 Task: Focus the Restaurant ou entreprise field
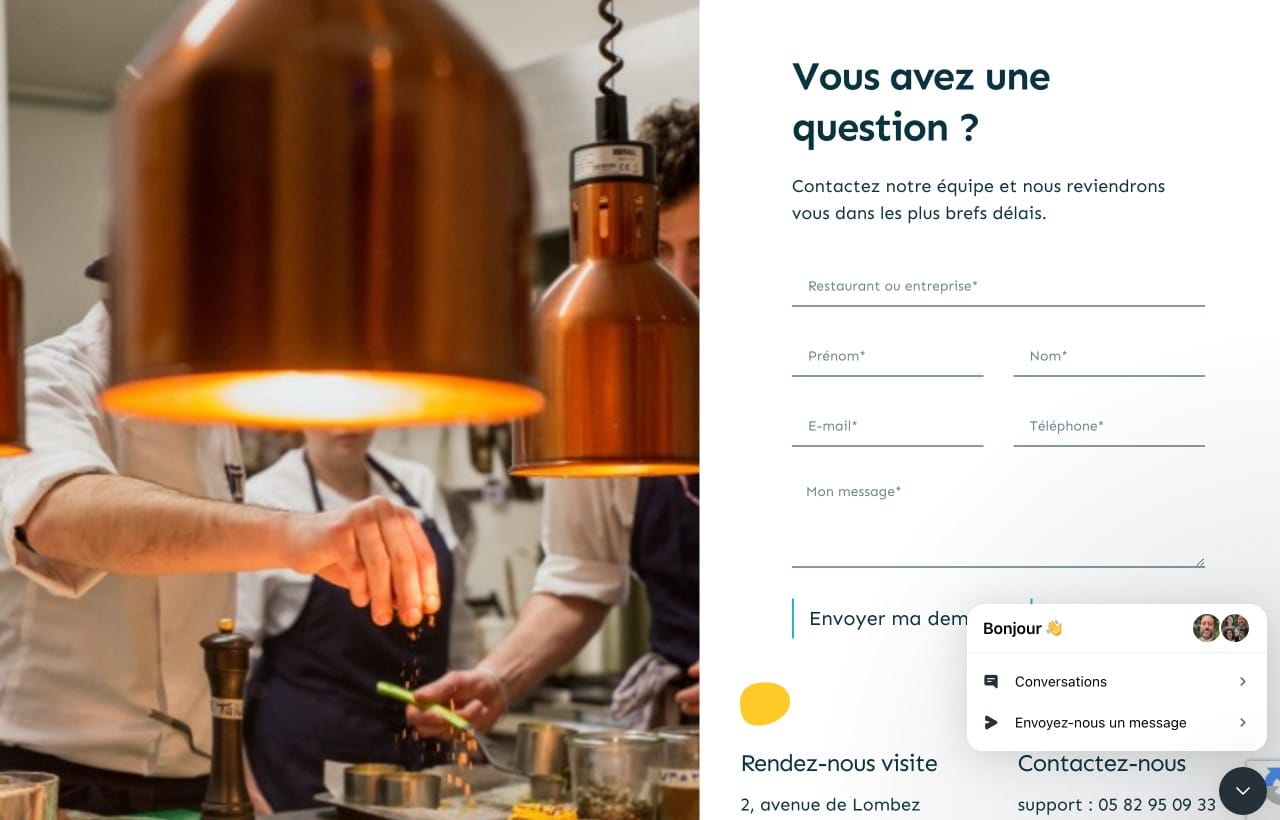[x=998, y=286]
